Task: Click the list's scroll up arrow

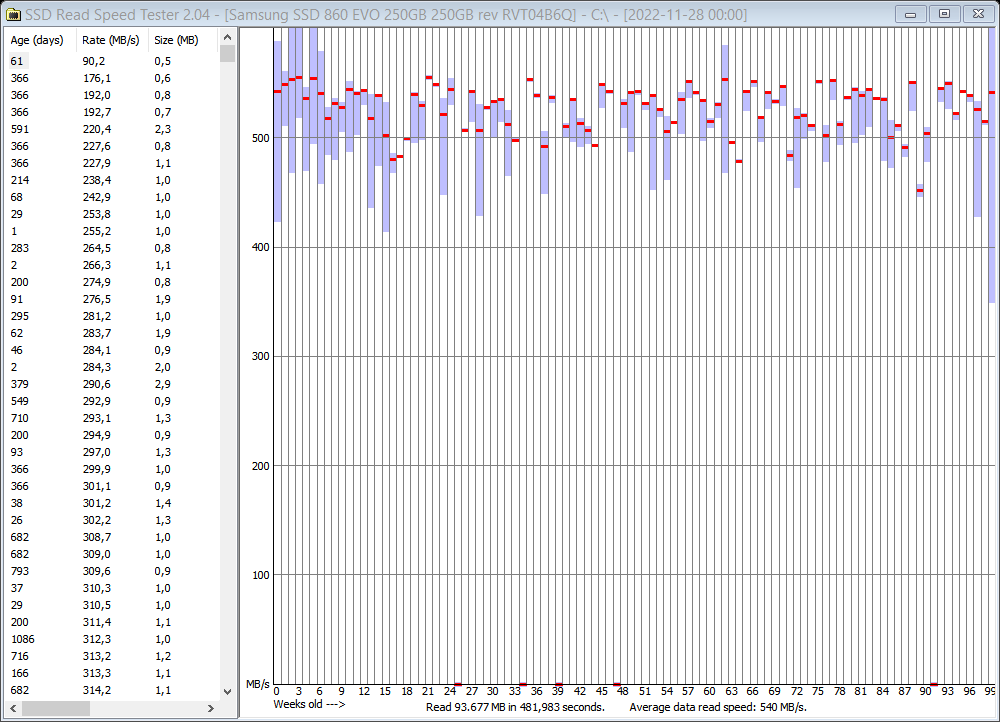Action: (228, 37)
